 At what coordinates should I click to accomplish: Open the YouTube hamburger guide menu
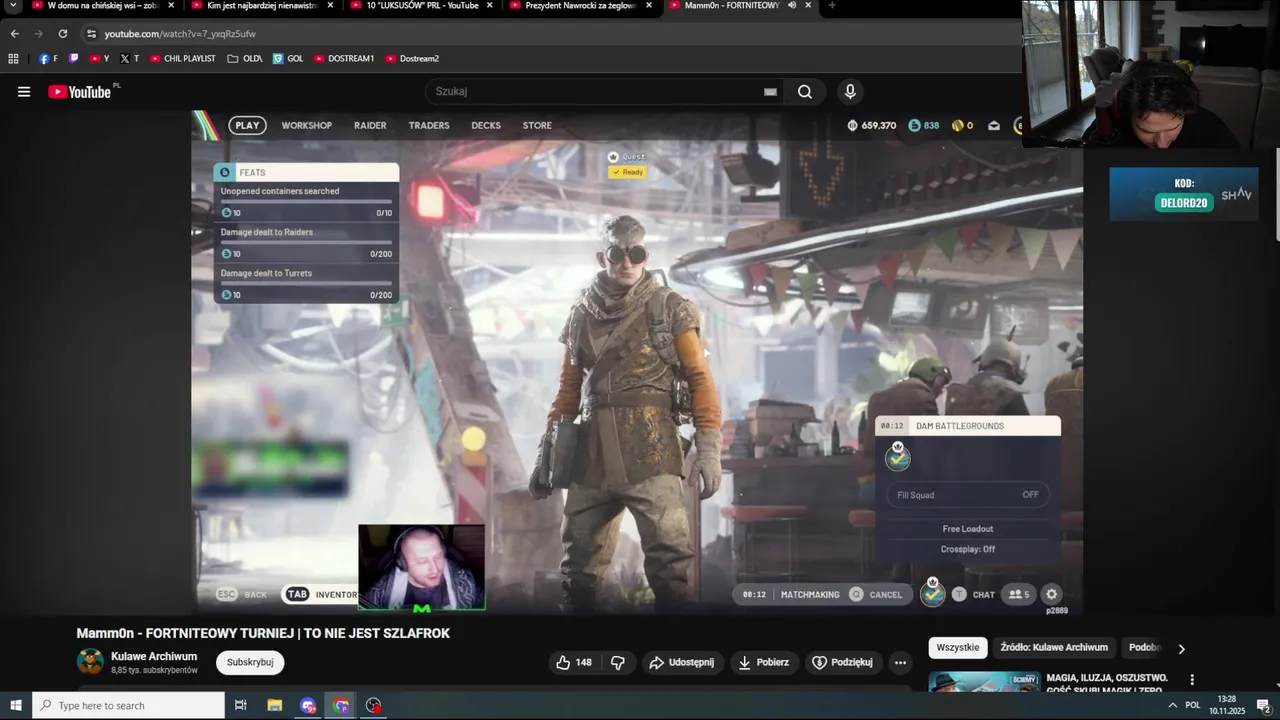coord(24,92)
